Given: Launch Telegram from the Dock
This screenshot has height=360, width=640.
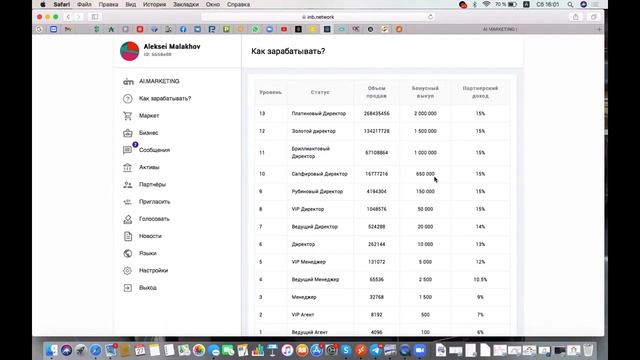Looking at the screenshot, I should click(376, 350).
